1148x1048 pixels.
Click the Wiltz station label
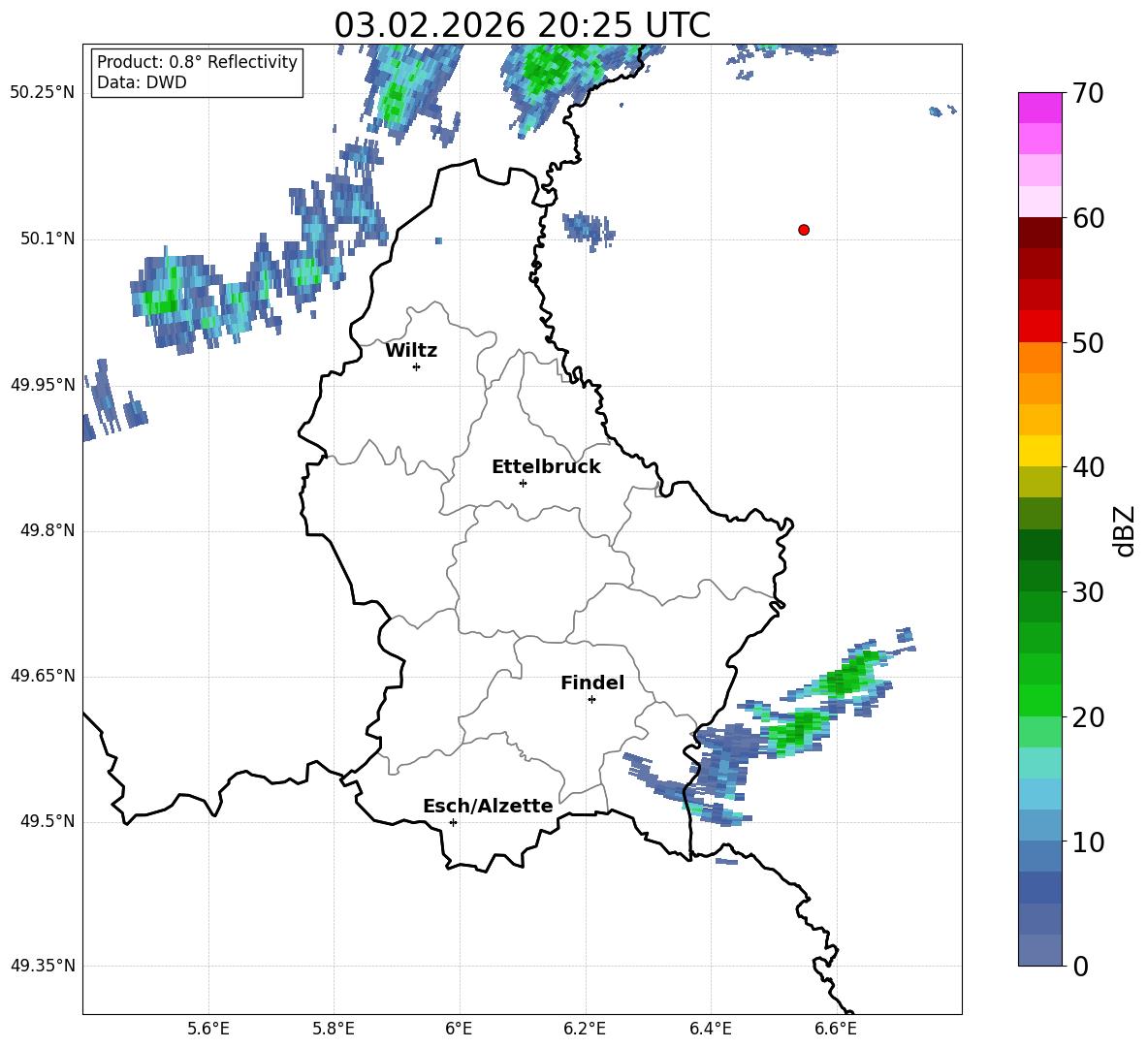point(411,351)
